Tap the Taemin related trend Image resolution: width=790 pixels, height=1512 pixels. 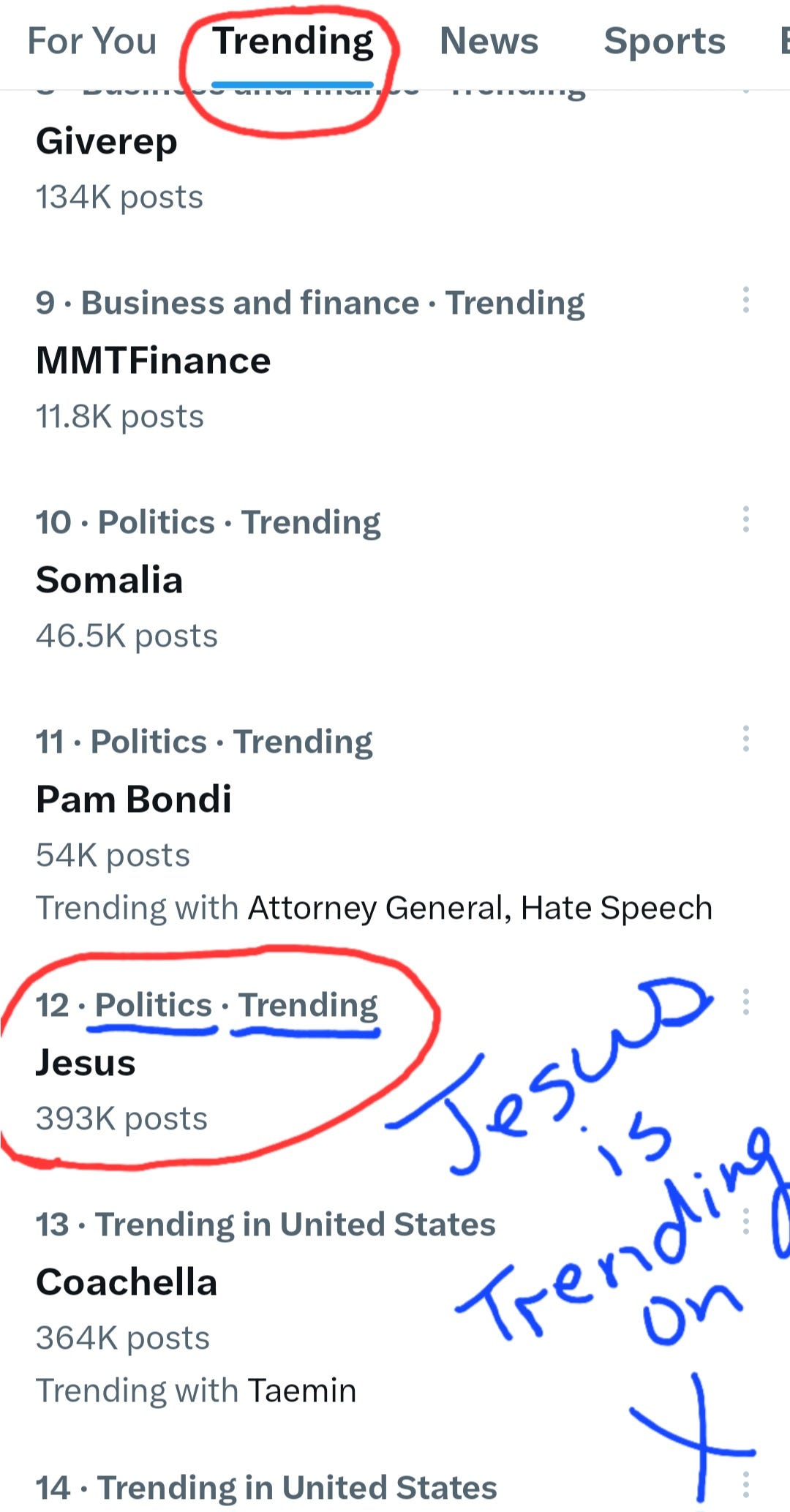[301, 1391]
